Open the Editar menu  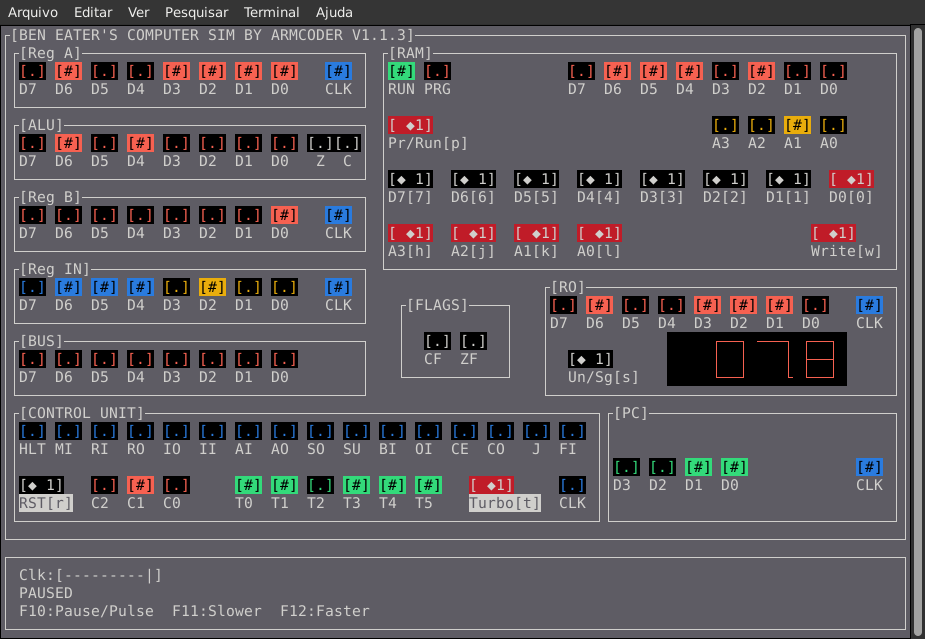[93, 12]
